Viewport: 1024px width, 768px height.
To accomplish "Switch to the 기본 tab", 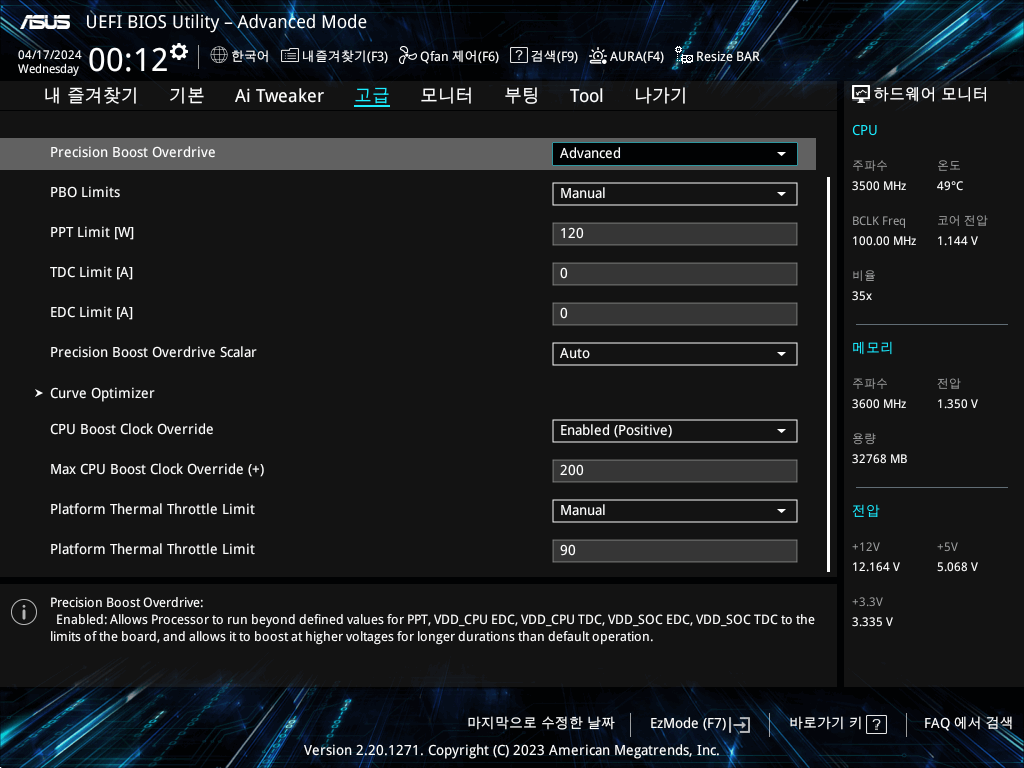I will click(187, 96).
